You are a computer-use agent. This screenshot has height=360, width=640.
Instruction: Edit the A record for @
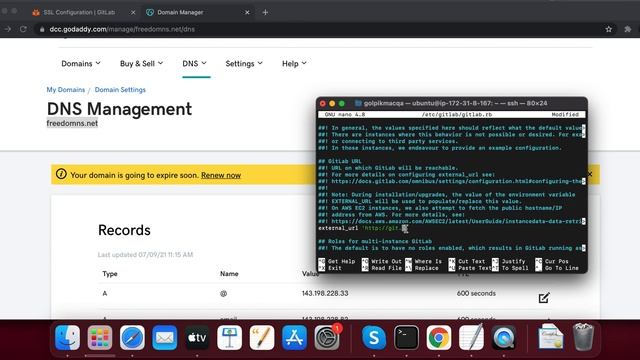point(544,298)
